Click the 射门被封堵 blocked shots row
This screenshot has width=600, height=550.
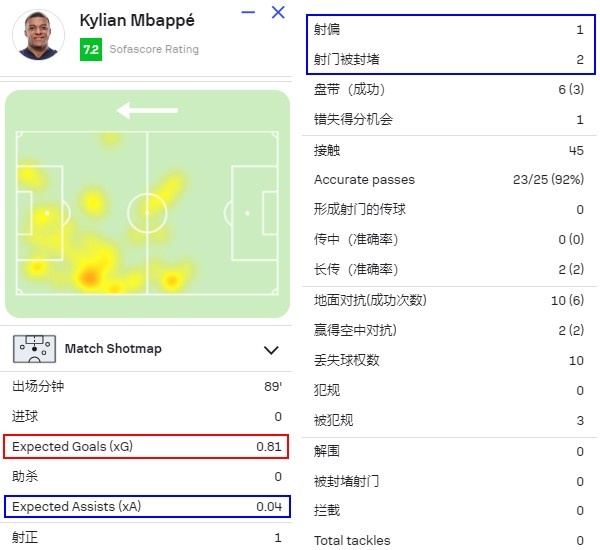449,59
